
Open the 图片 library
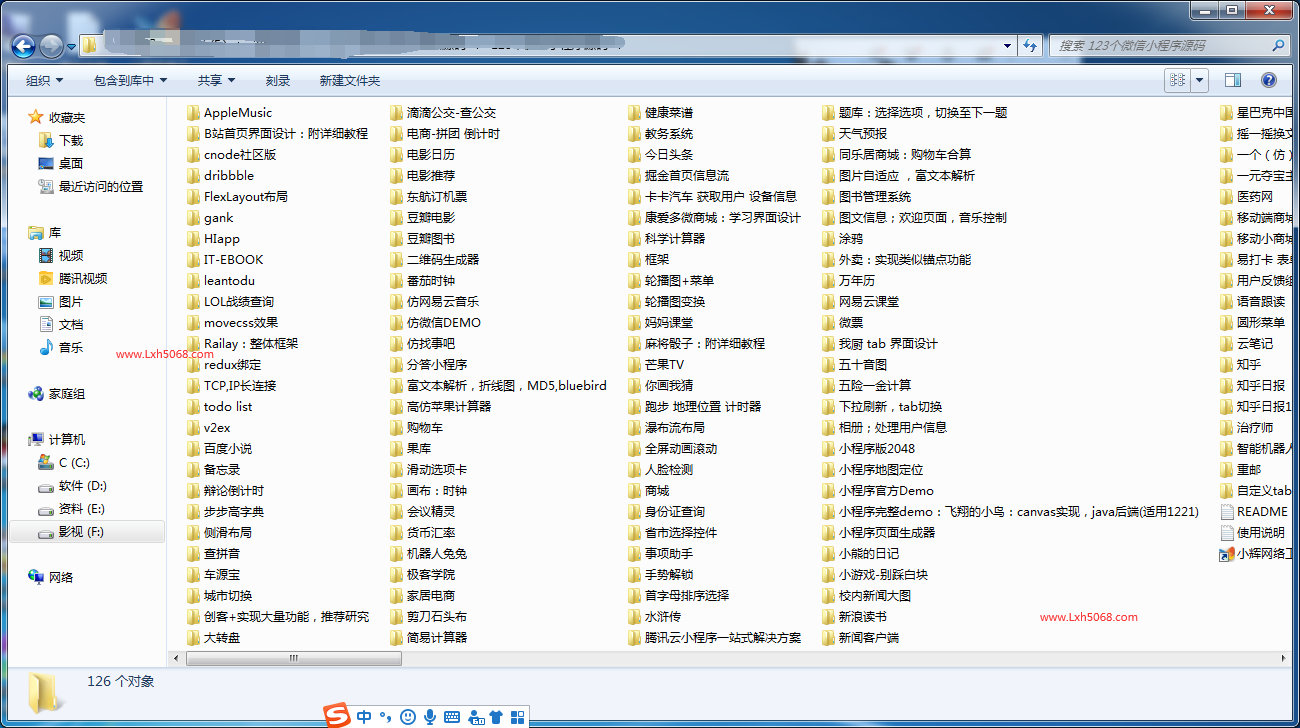[70, 301]
